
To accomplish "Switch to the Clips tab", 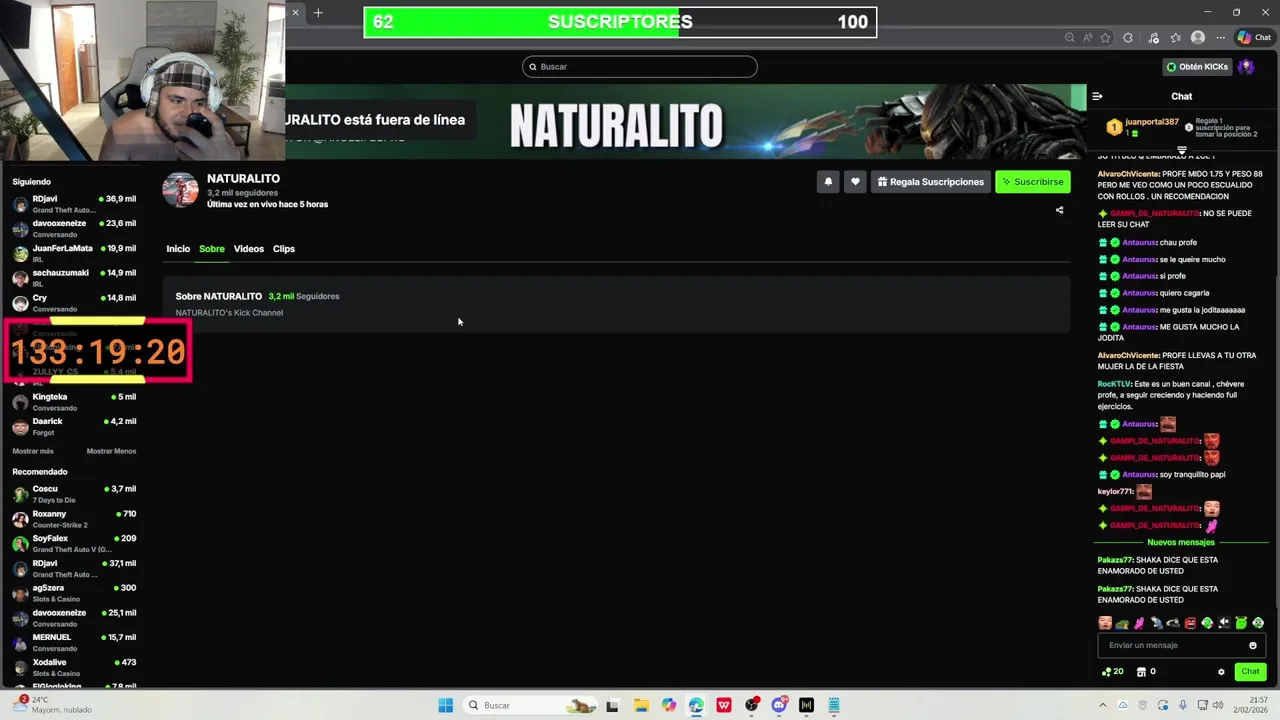I will (x=284, y=249).
